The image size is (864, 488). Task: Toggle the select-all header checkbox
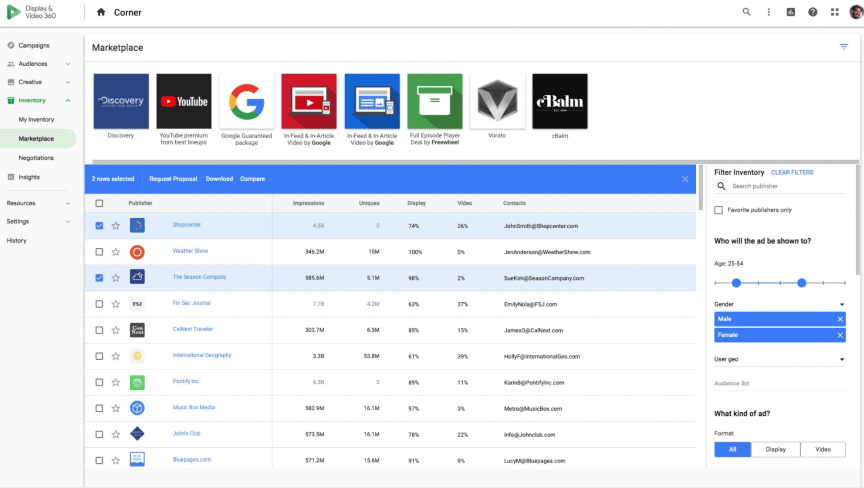point(99,203)
